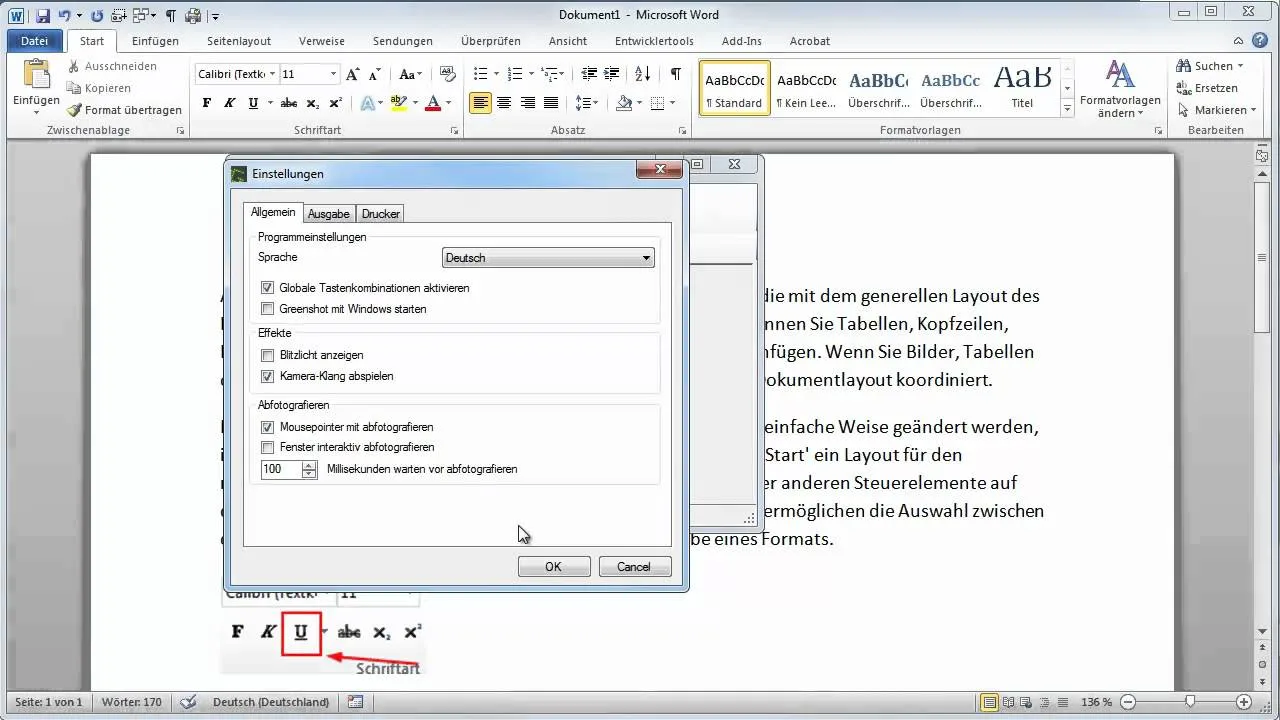The height and width of the screenshot is (720, 1280).
Task: Click the large Einfügen paste icon
Action: (x=36, y=76)
